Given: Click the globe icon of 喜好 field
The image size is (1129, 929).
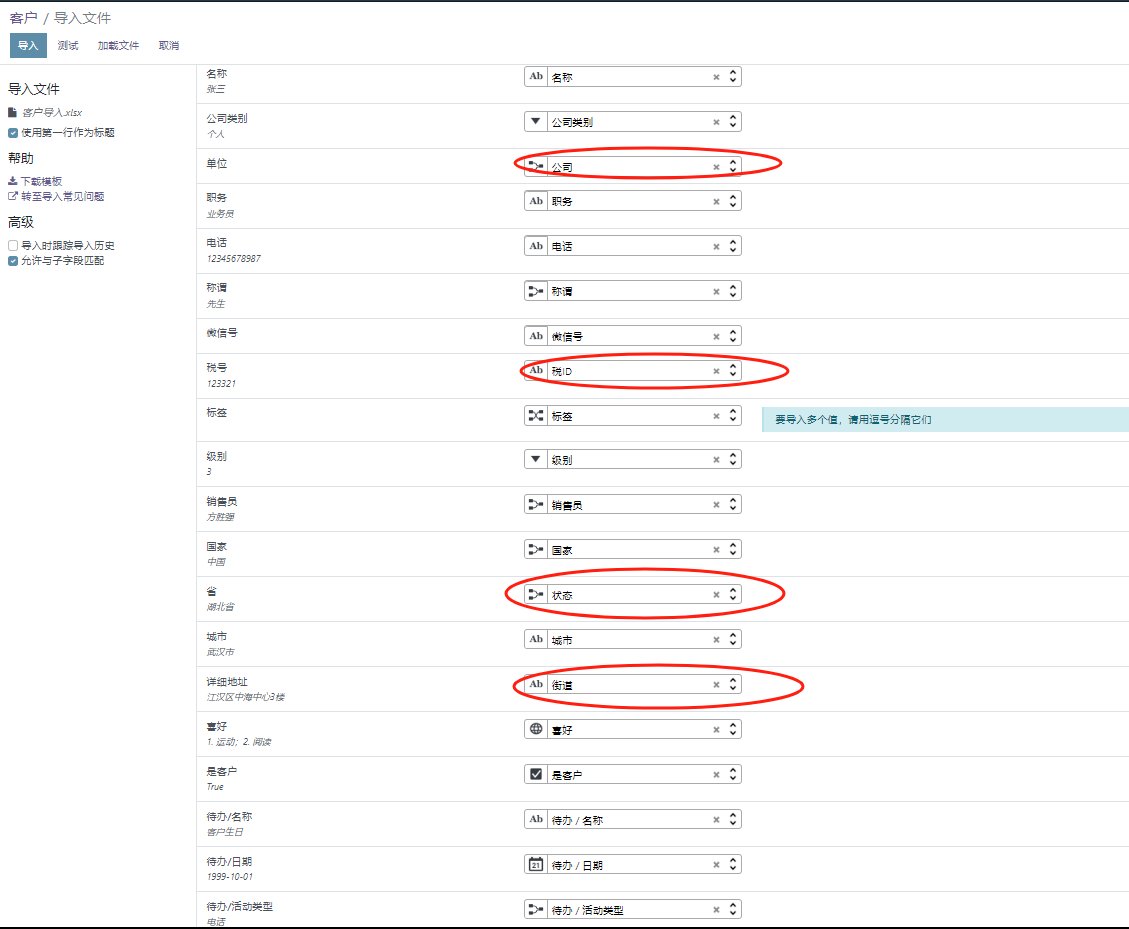Looking at the screenshot, I should click(x=536, y=729).
